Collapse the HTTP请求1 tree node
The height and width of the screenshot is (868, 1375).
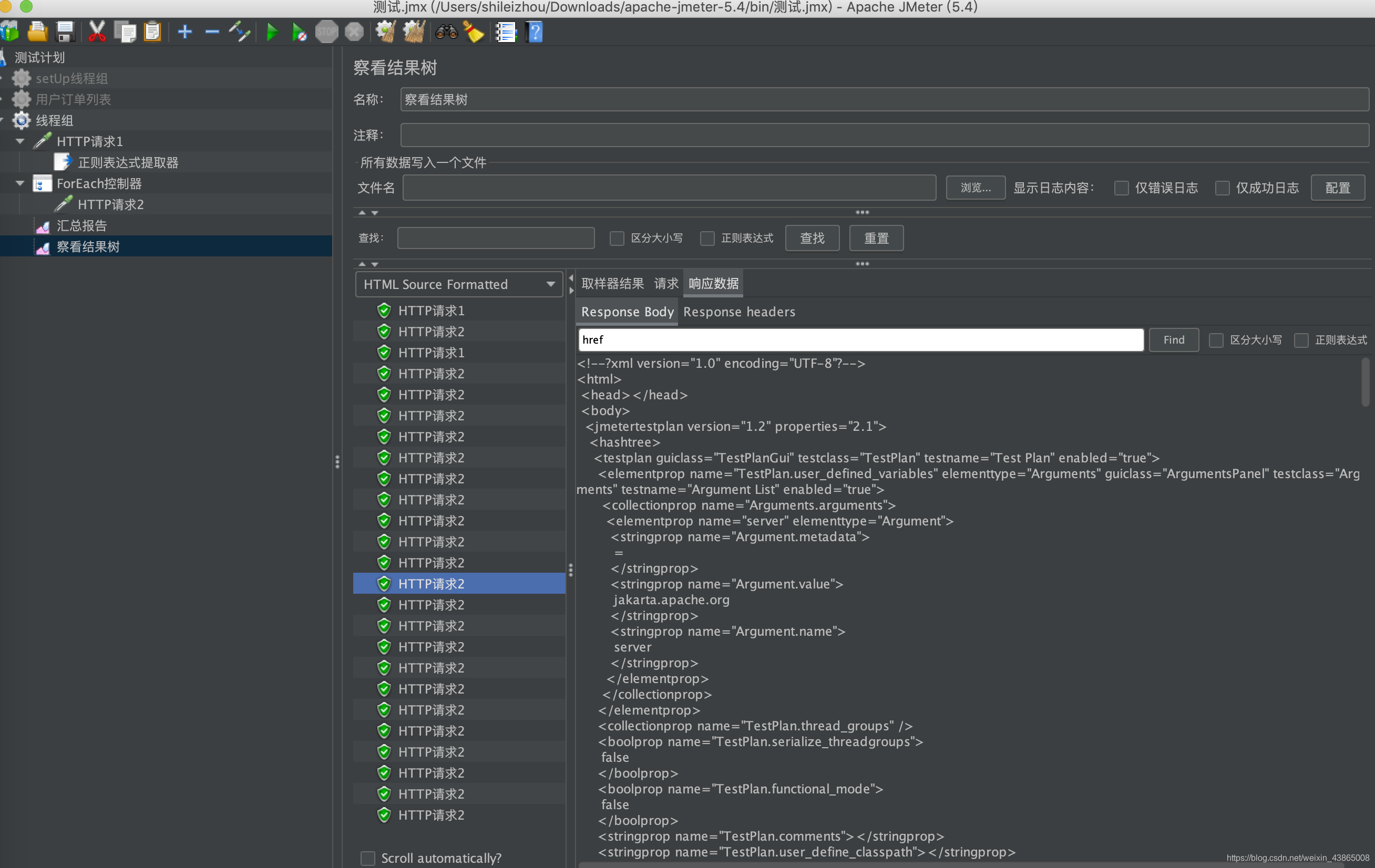20,141
